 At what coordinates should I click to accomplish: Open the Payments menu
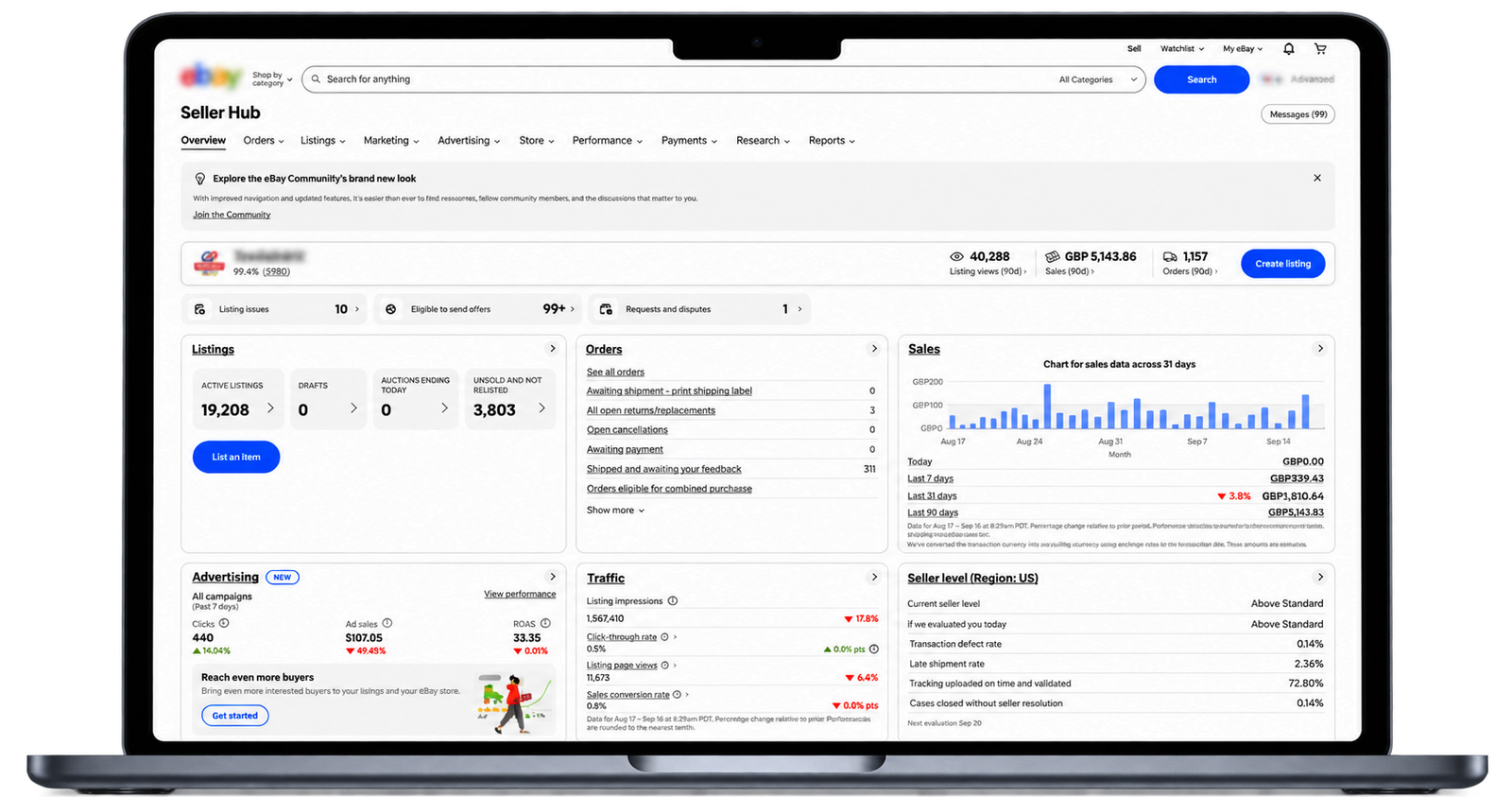[x=689, y=141]
